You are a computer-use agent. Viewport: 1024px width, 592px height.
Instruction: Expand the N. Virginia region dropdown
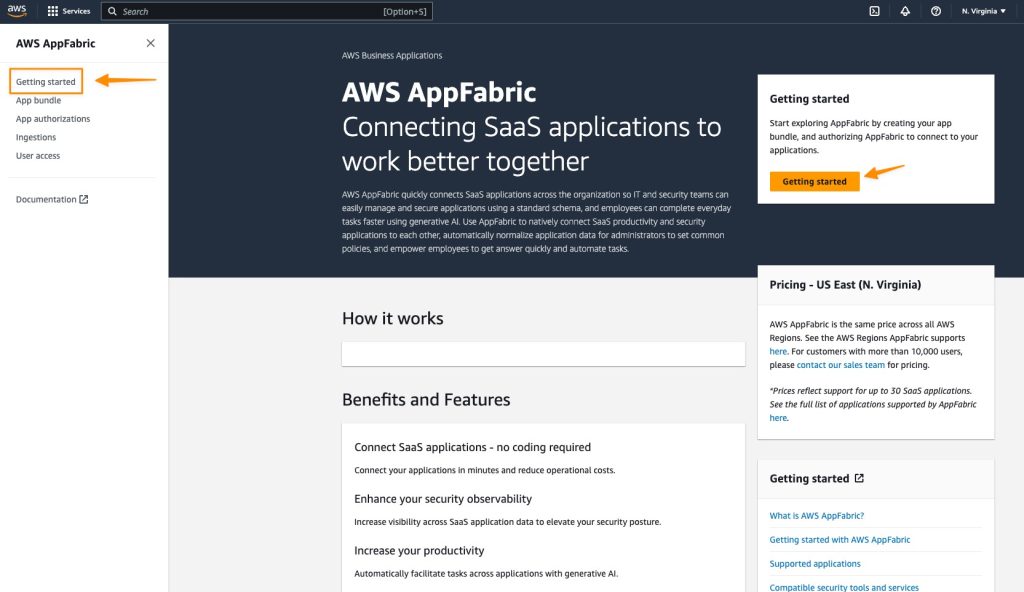984,11
